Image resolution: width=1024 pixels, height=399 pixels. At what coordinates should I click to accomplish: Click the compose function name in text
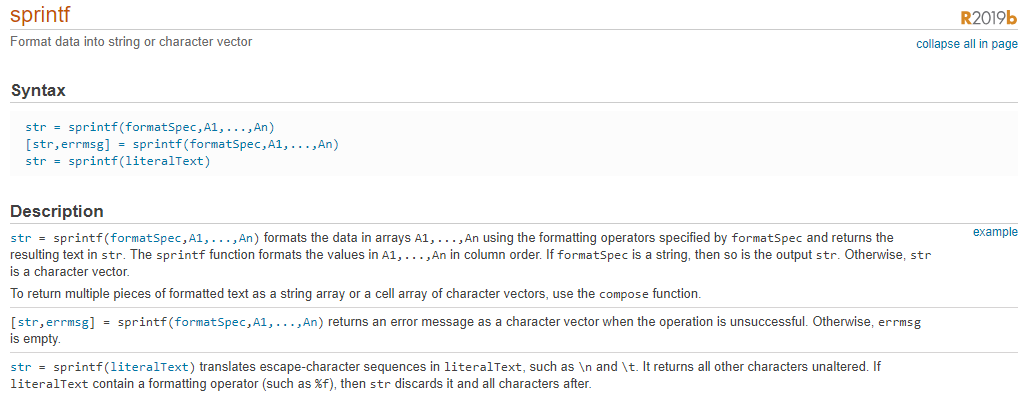(x=624, y=295)
